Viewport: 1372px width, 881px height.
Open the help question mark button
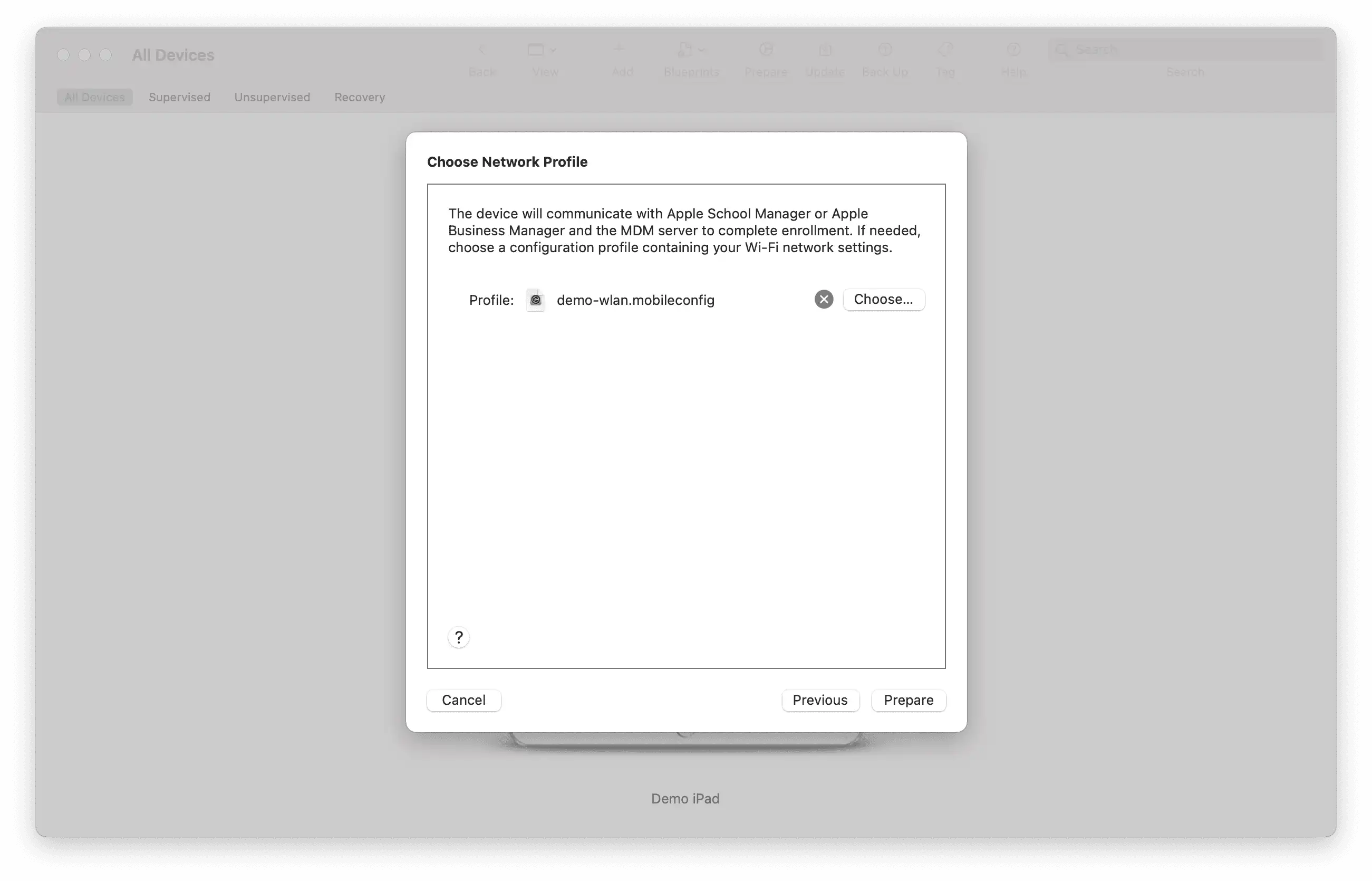point(459,637)
